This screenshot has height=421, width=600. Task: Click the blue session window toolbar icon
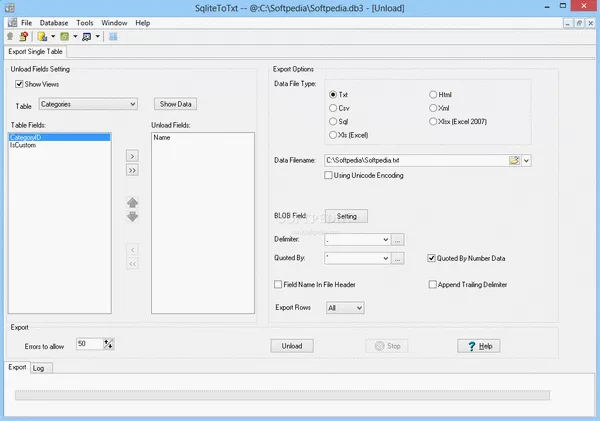click(87, 36)
